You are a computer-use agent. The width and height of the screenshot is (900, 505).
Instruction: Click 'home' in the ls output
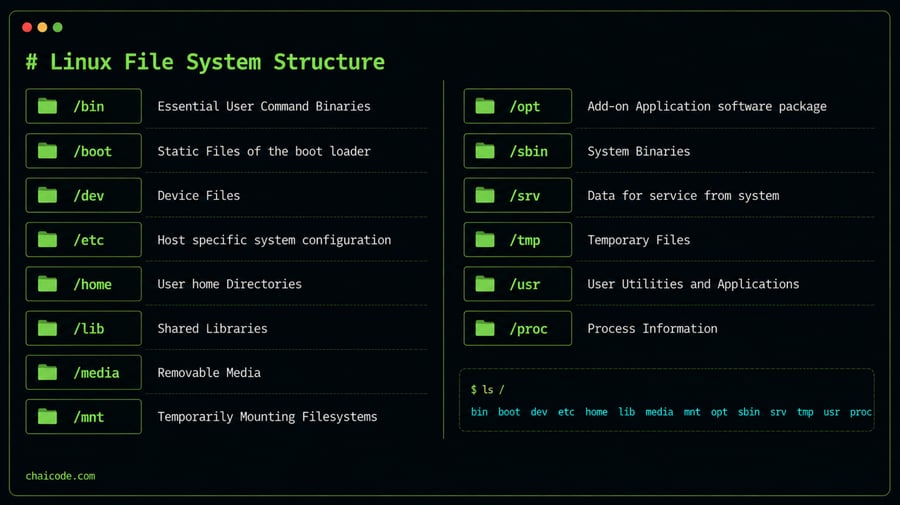(x=596, y=411)
